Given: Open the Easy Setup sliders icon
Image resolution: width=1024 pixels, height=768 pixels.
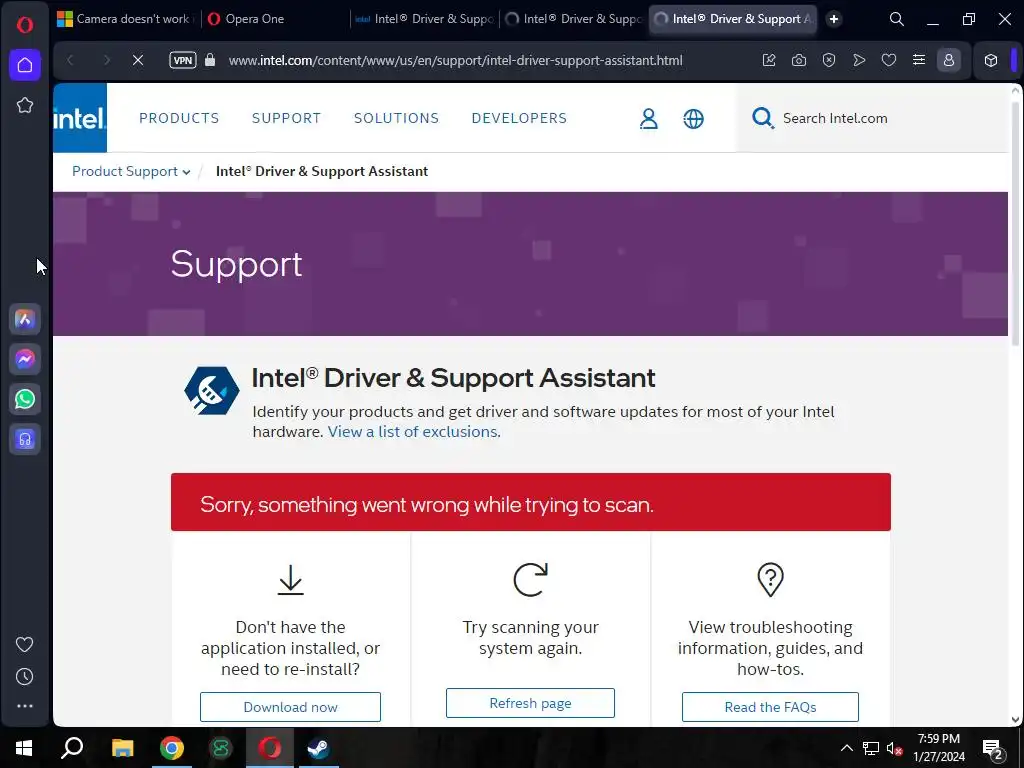Looking at the screenshot, I should tap(919, 61).
